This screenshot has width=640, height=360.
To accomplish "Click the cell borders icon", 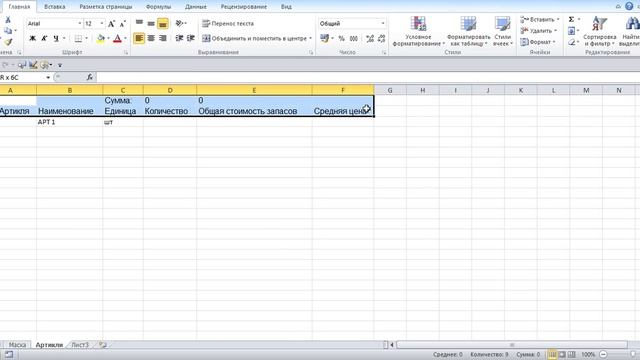I will [78, 38].
